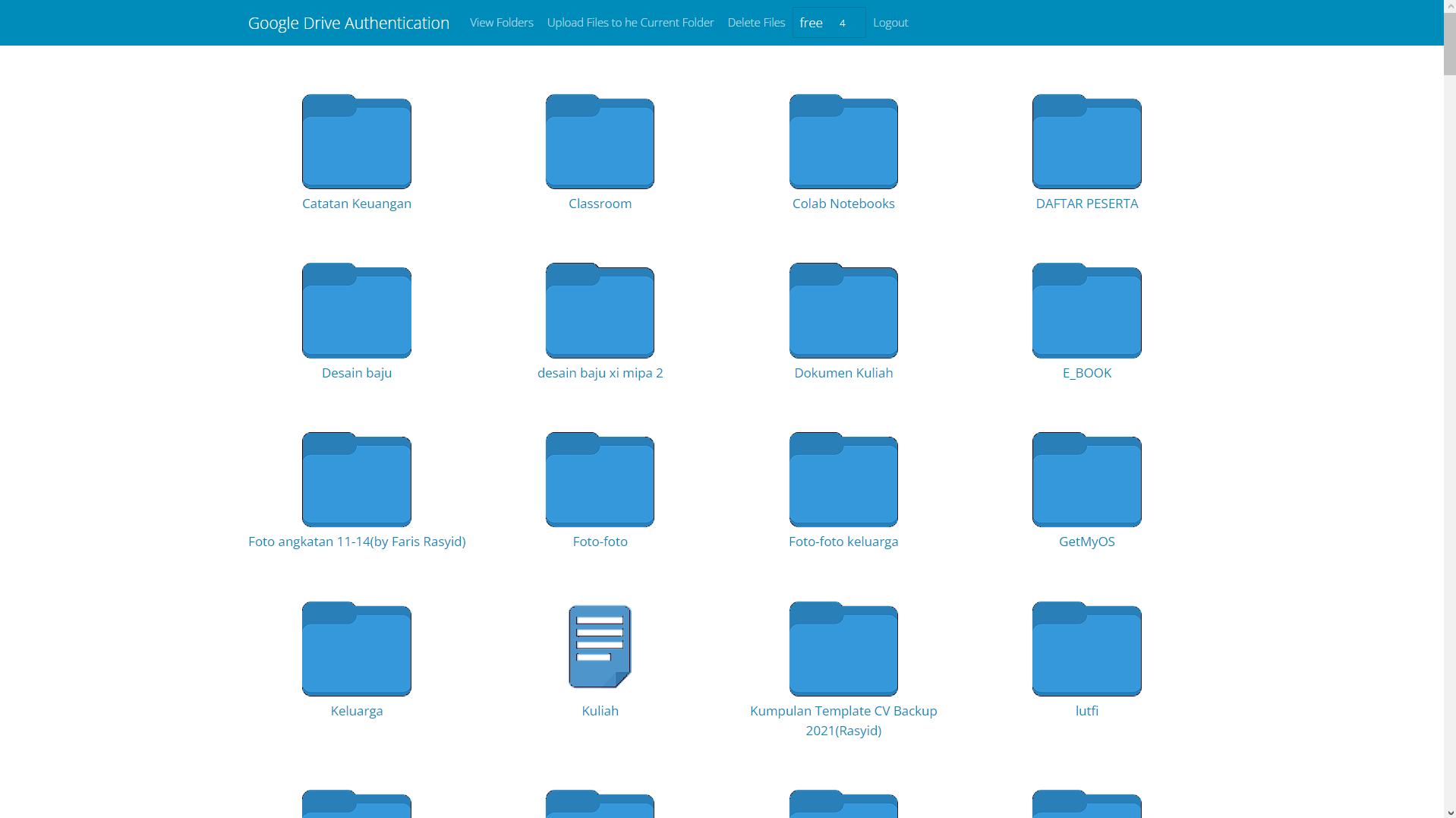Click the Foto angkatan 11-14(by Faris Rasyid) link

[357, 542]
